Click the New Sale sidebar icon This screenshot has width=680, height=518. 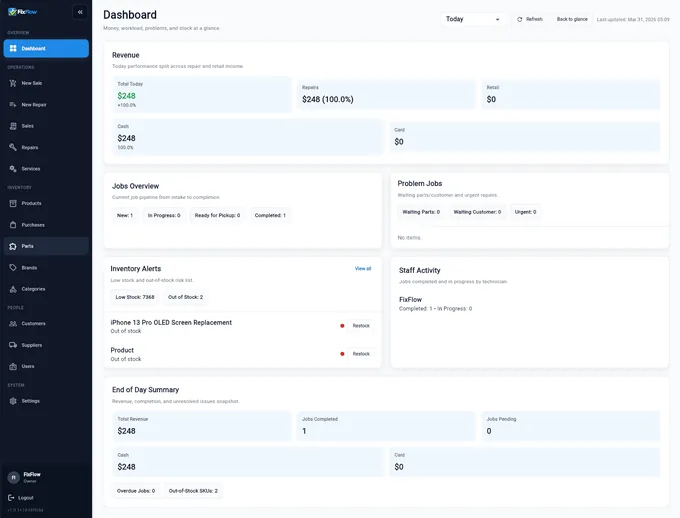tap(13, 83)
